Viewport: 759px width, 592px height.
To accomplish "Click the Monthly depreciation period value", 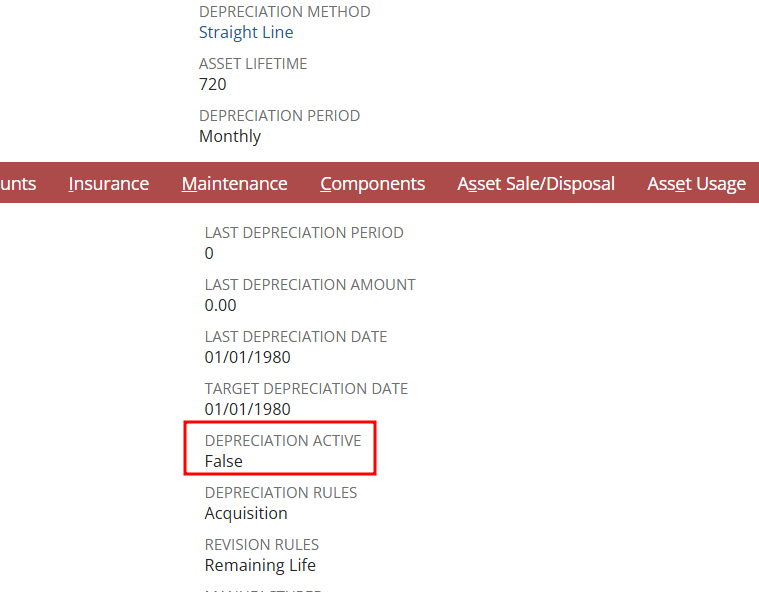I will 230,136.
